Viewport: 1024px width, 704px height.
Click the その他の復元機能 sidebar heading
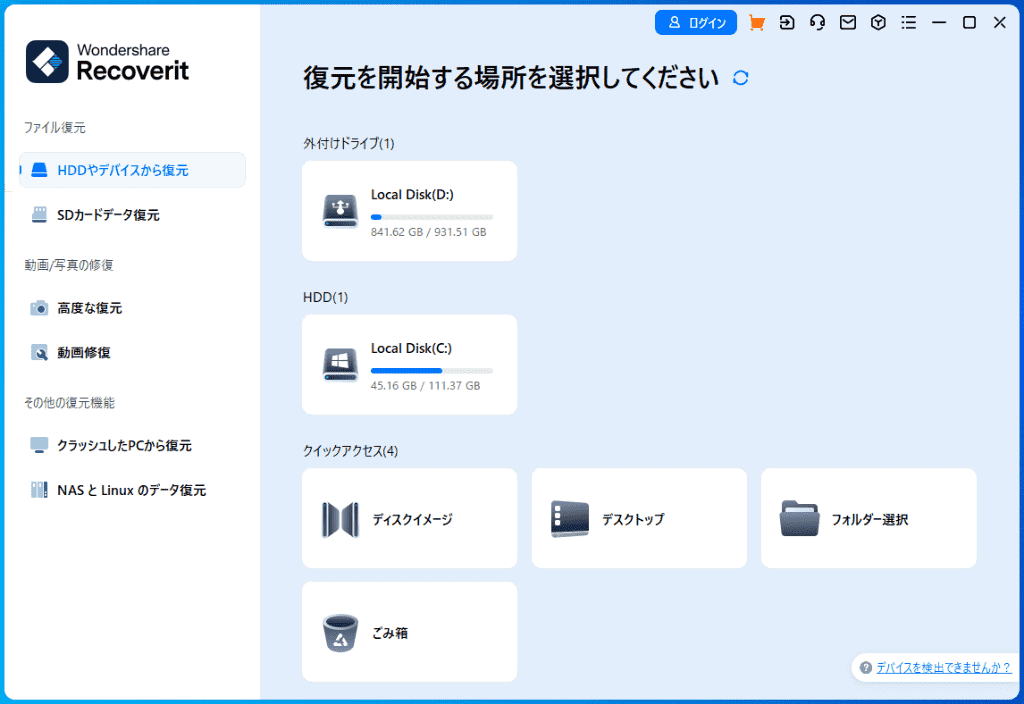[x=69, y=403]
